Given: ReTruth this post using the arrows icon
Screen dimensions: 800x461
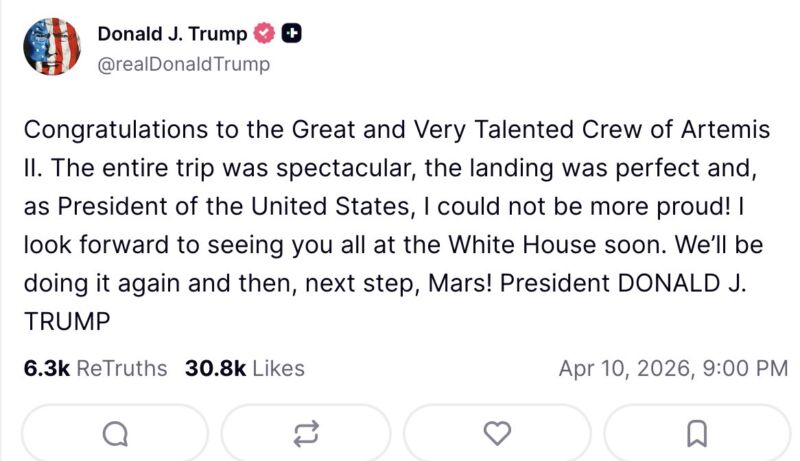Looking at the screenshot, I should (x=305, y=433).
